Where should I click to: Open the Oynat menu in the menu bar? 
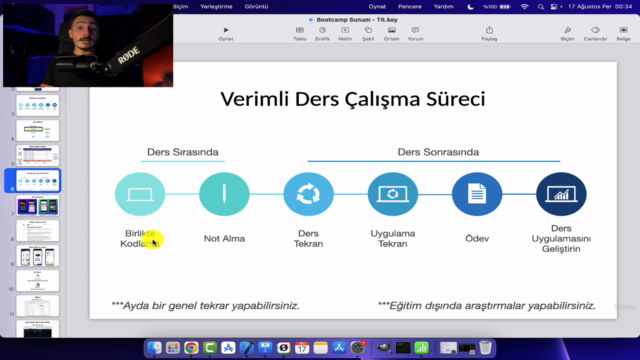coord(377,7)
